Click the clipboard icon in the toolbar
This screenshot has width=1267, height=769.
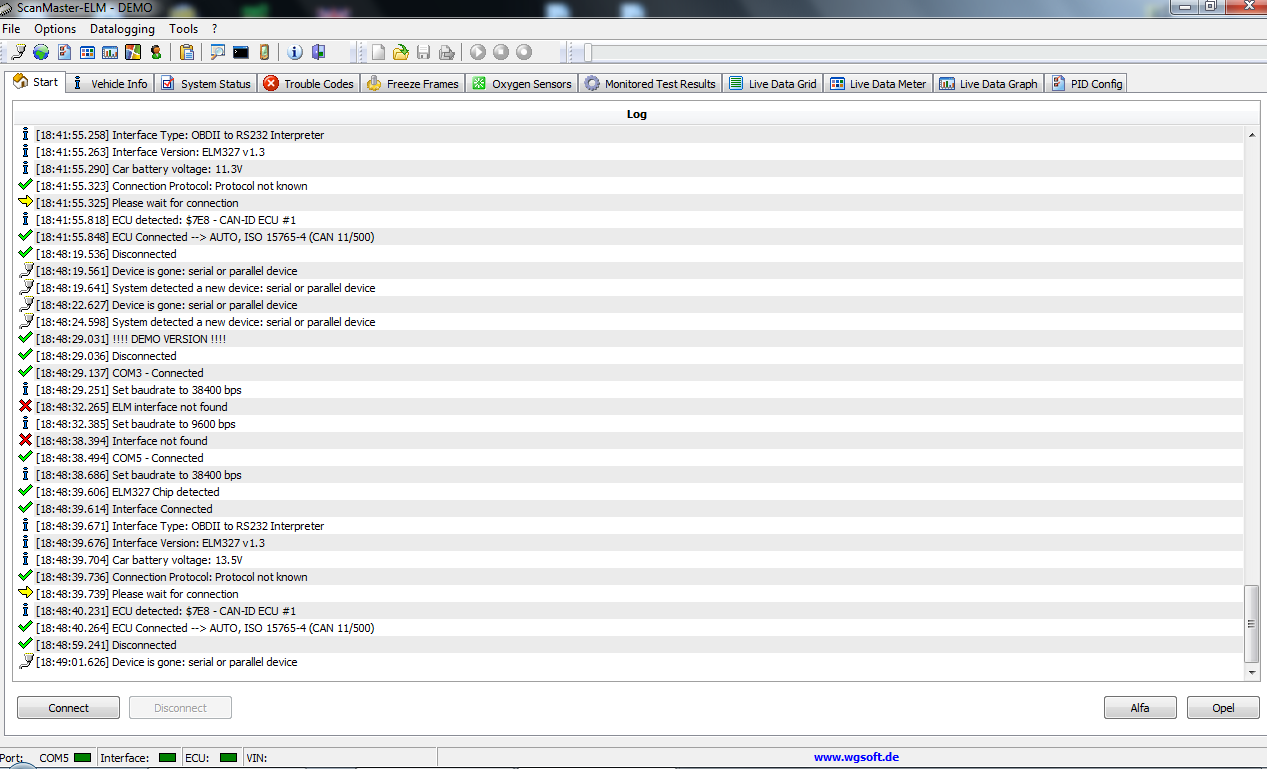point(187,52)
